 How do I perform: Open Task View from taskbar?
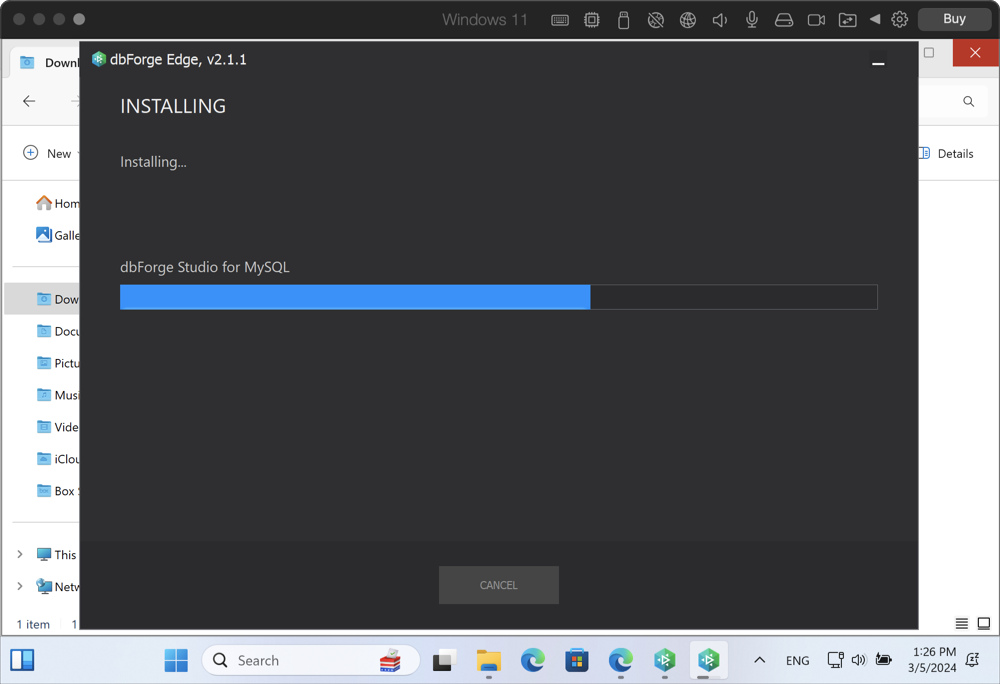445,660
